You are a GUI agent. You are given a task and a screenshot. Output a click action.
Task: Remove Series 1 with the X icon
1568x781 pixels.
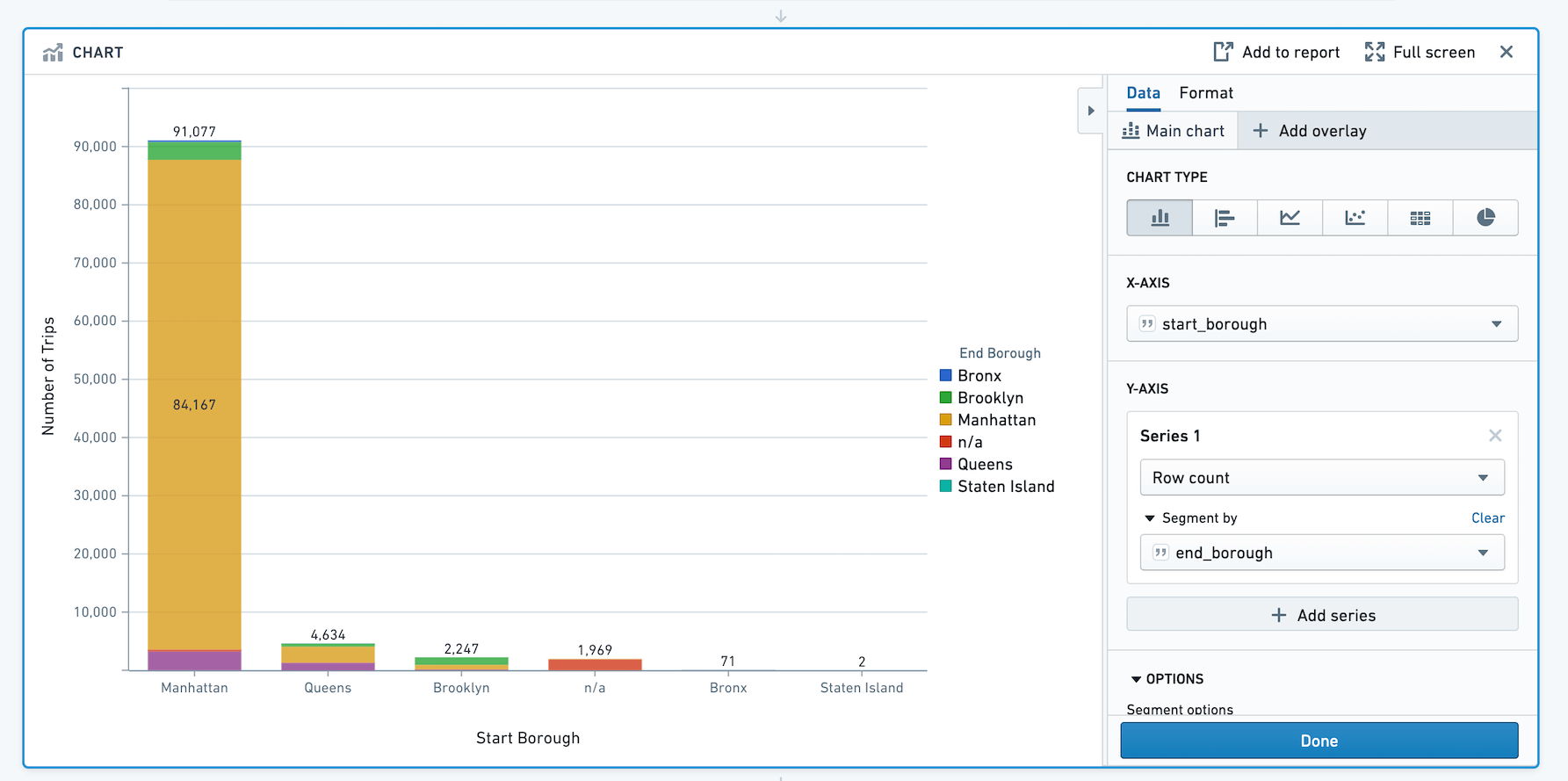coord(1495,436)
